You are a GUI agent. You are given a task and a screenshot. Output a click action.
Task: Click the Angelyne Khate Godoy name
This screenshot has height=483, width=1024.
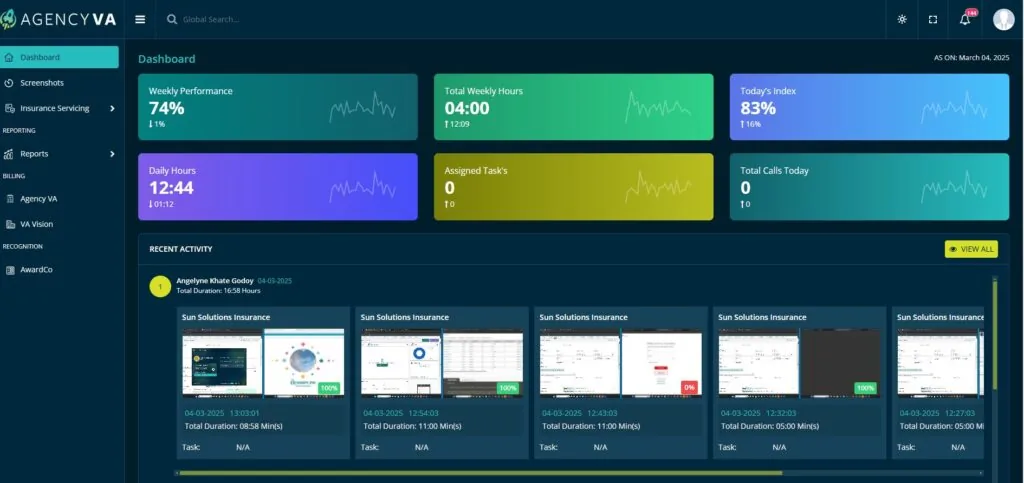coord(215,281)
